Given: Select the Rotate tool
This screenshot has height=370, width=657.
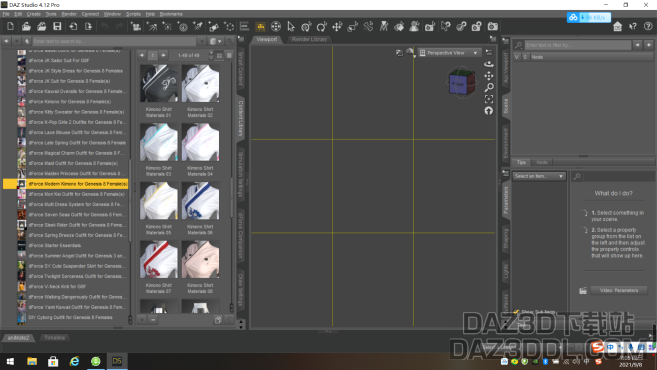Looking at the screenshot, I should [x=321, y=27].
